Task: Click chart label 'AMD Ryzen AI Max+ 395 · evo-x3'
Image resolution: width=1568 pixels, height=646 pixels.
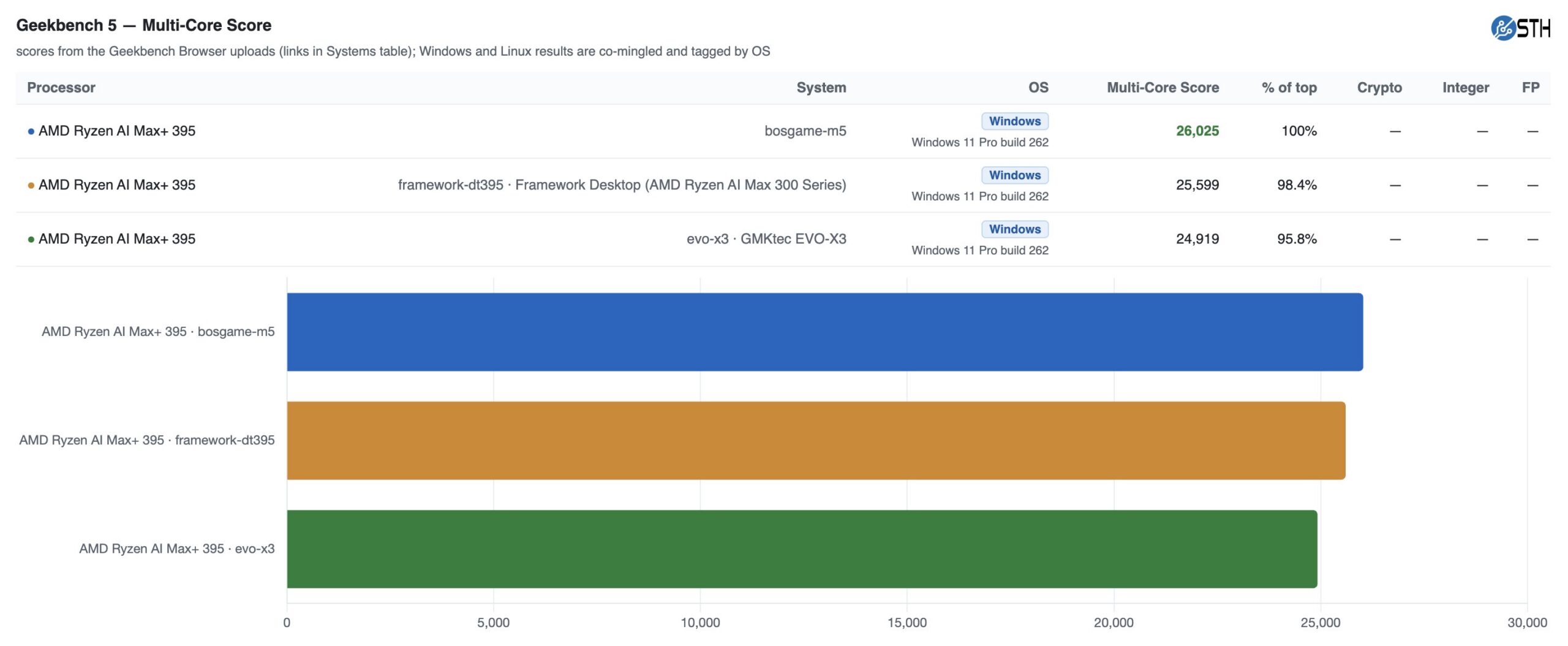Action: coord(177,549)
